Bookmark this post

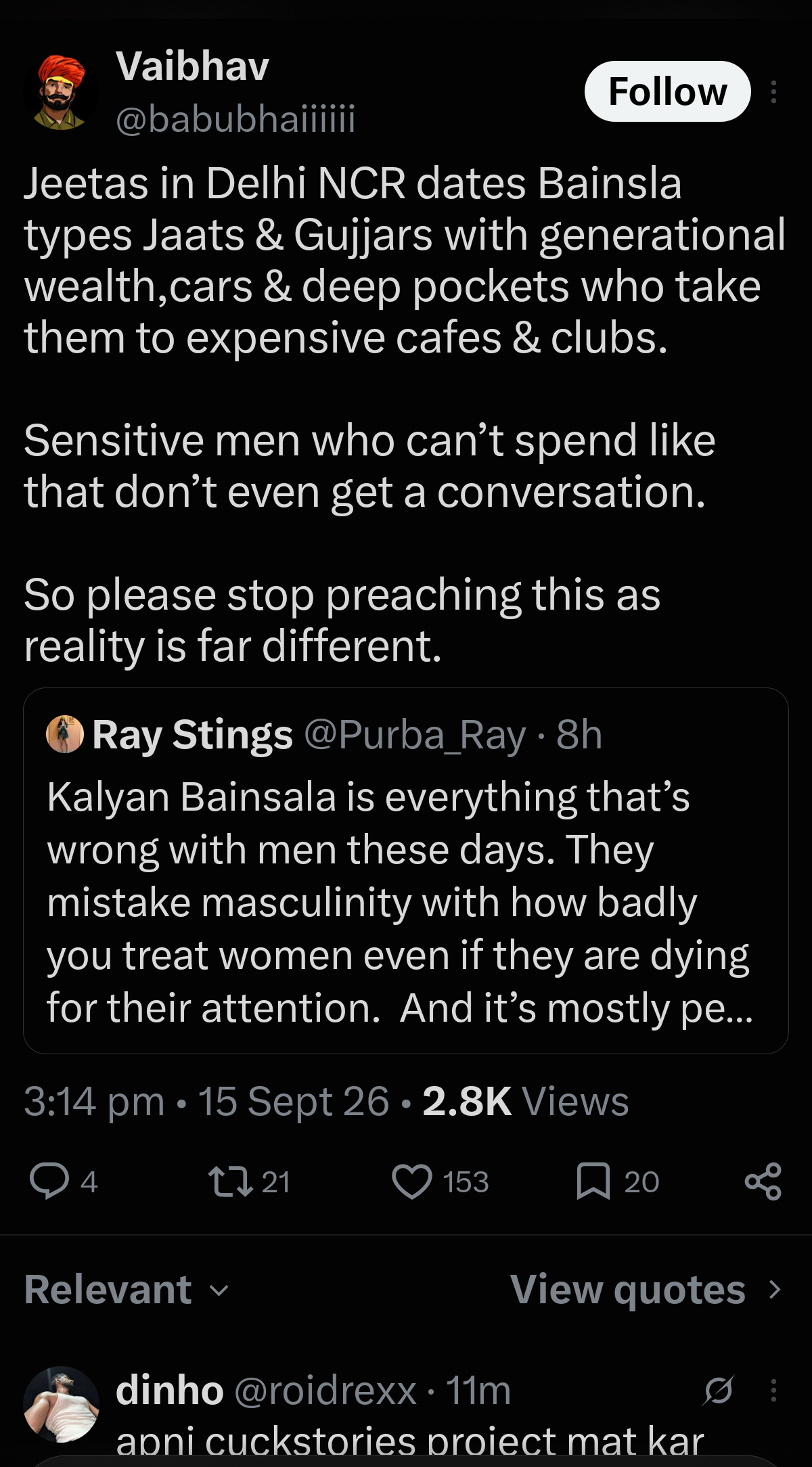[x=593, y=1181]
